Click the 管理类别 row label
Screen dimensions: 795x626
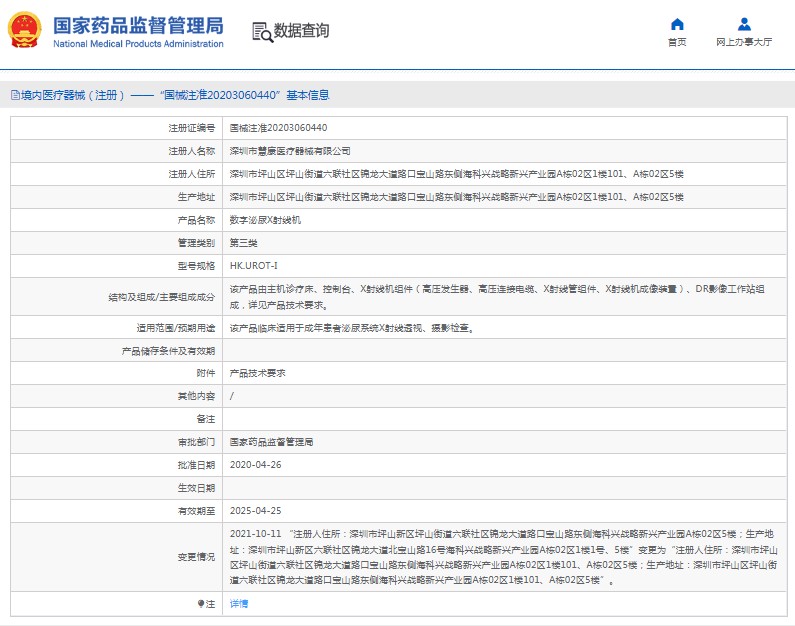(x=196, y=243)
